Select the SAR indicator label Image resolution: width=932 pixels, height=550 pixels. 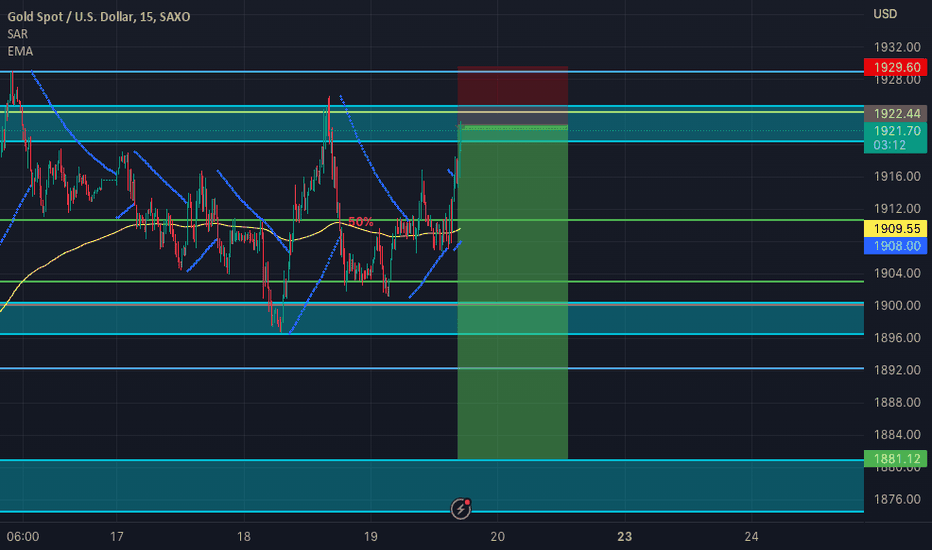(x=17, y=34)
